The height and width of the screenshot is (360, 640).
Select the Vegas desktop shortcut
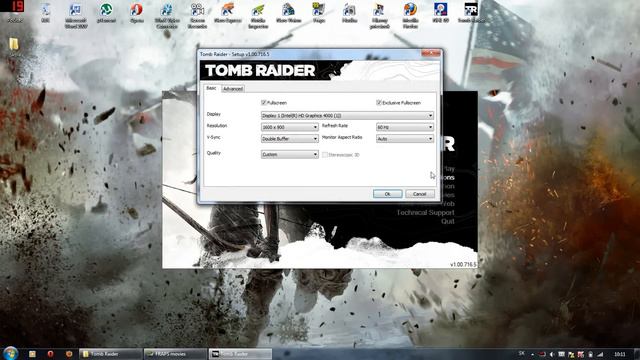318,12
